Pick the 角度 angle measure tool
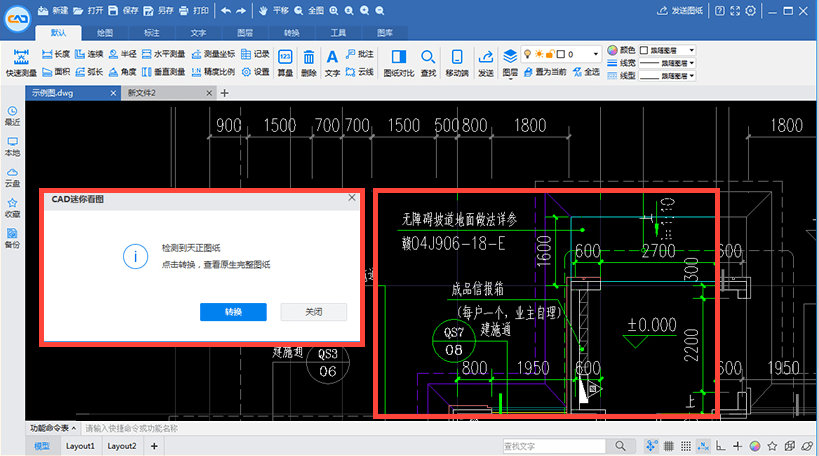Viewport: 819px width, 456px height. pyautogui.click(x=122, y=72)
